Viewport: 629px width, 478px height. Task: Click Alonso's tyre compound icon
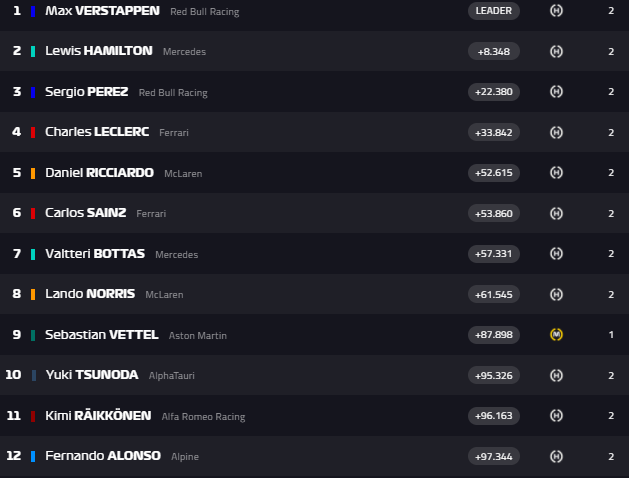coord(557,456)
